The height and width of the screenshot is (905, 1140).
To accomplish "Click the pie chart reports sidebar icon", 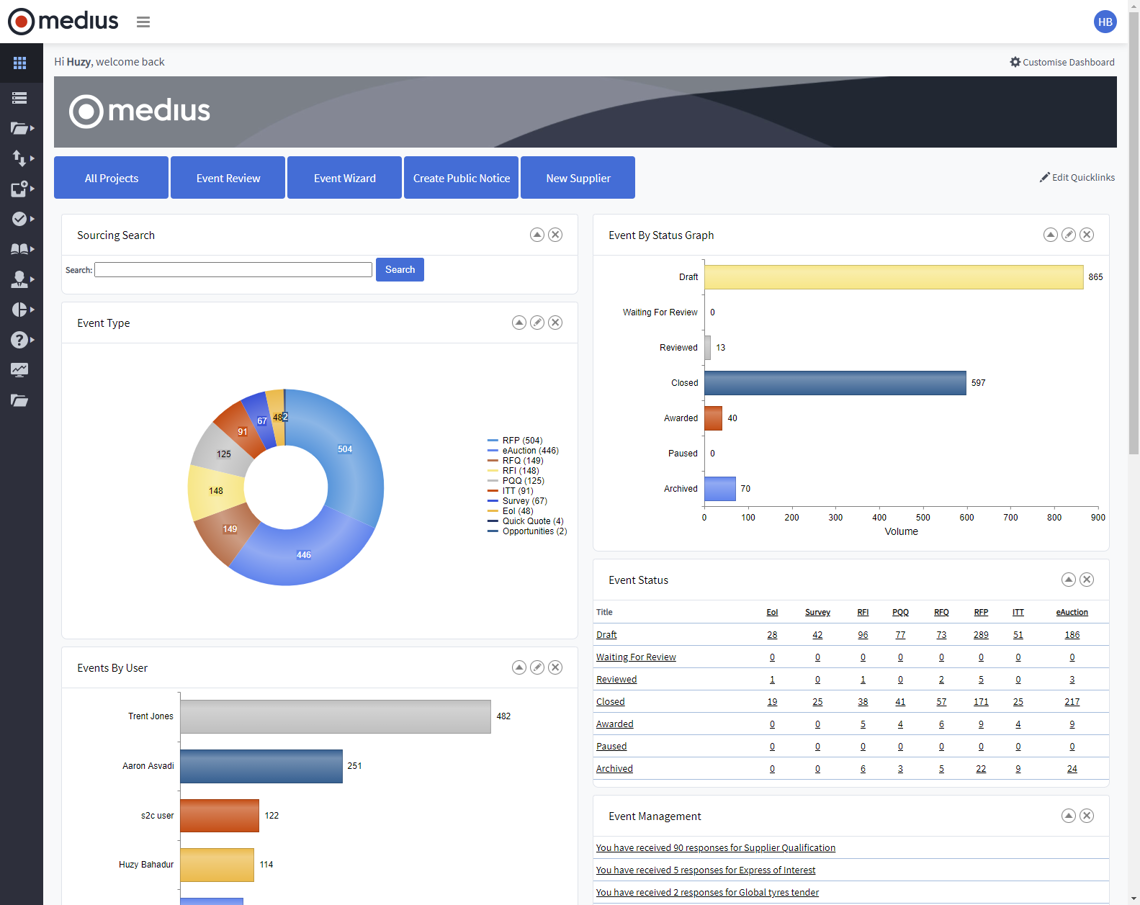I will click(19, 310).
